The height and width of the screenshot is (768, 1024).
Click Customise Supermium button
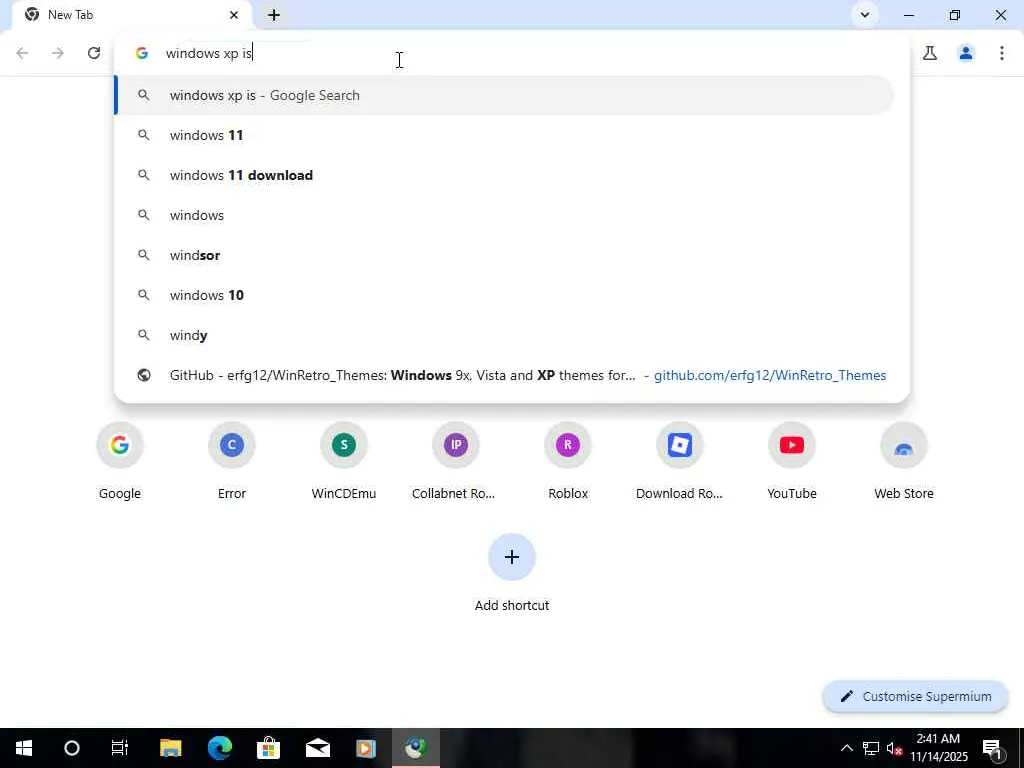point(916,696)
